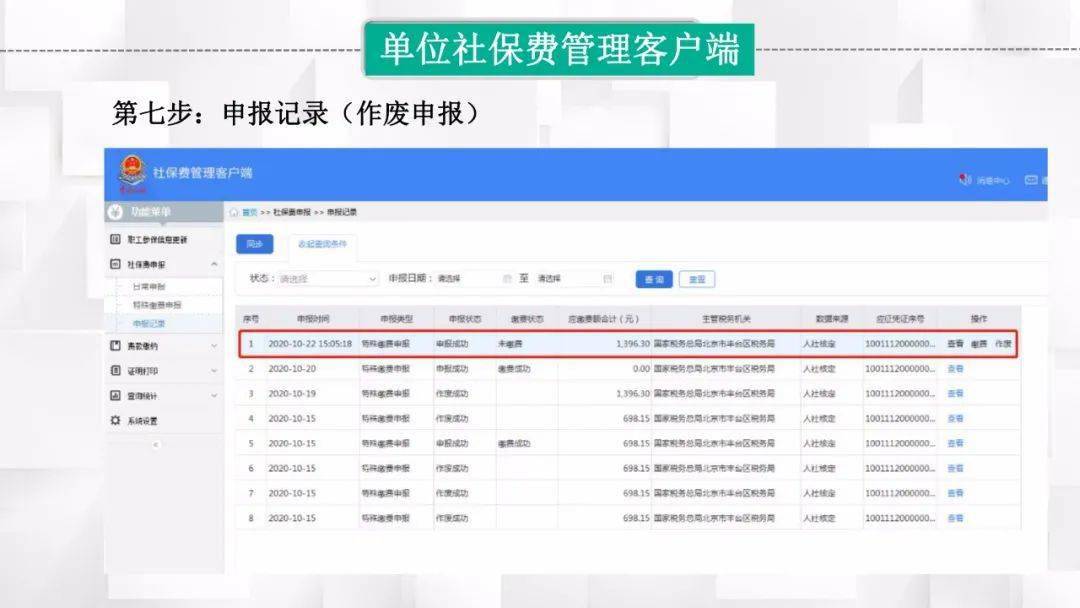1080x608 pixels.
Task: Click the national emblem logo in header
Action: pyautogui.click(x=132, y=169)
